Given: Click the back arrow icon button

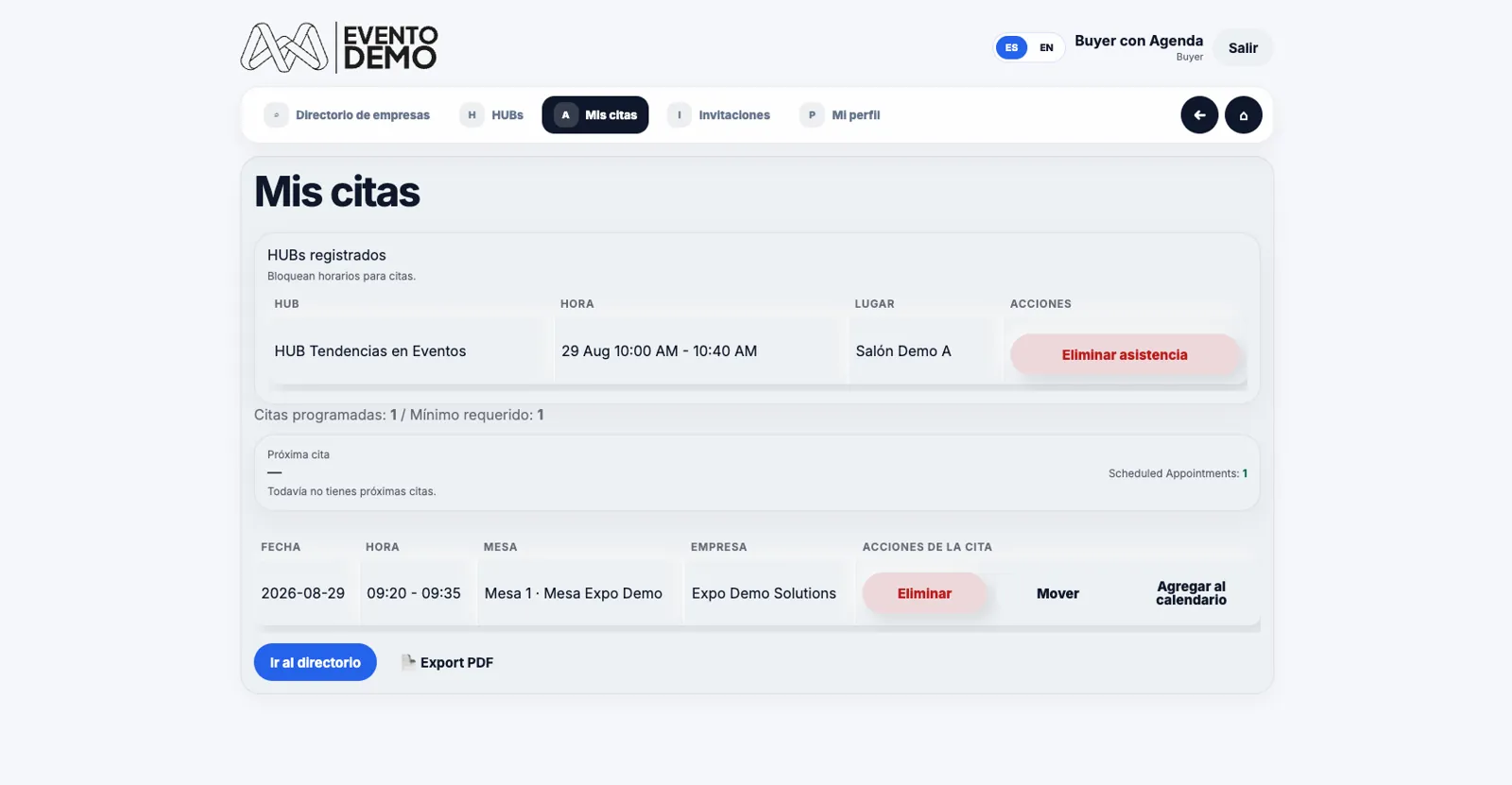Looking at the screenshot, I should (x=1199, y=115).
